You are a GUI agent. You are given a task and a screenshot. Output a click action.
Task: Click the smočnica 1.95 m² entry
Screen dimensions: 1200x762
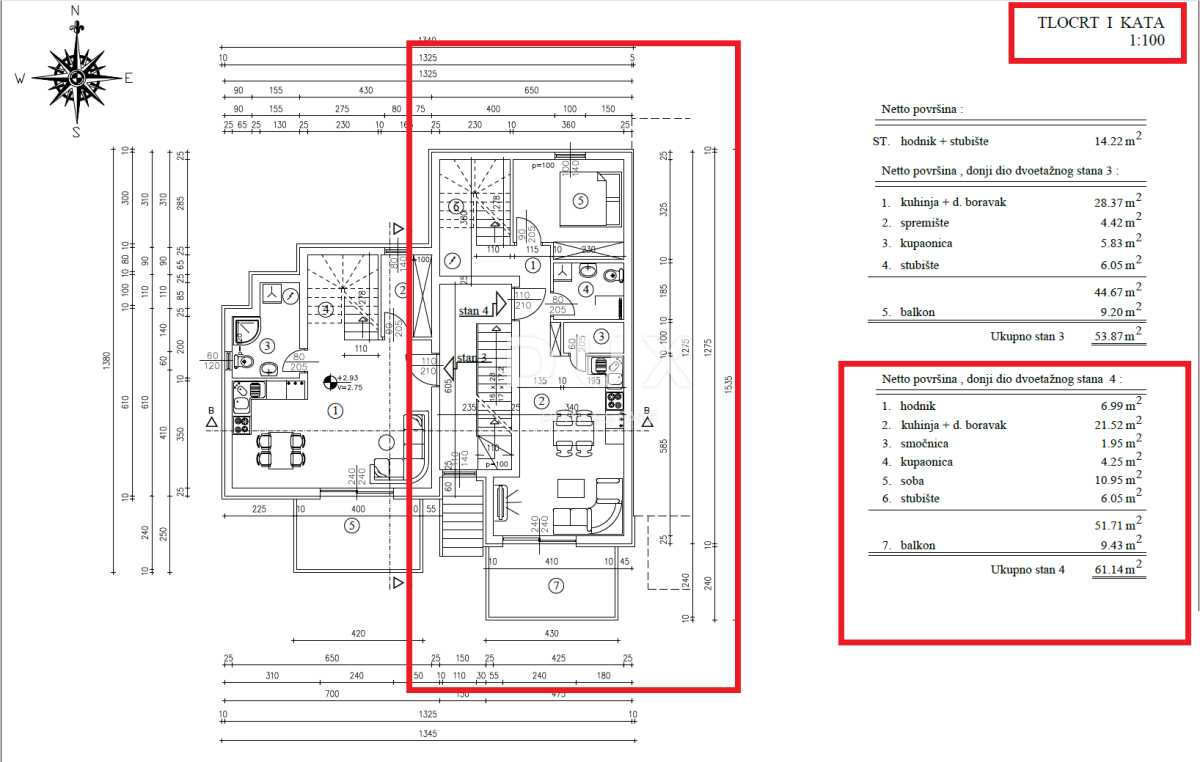pyautogui.click(x=1010, y=443)
